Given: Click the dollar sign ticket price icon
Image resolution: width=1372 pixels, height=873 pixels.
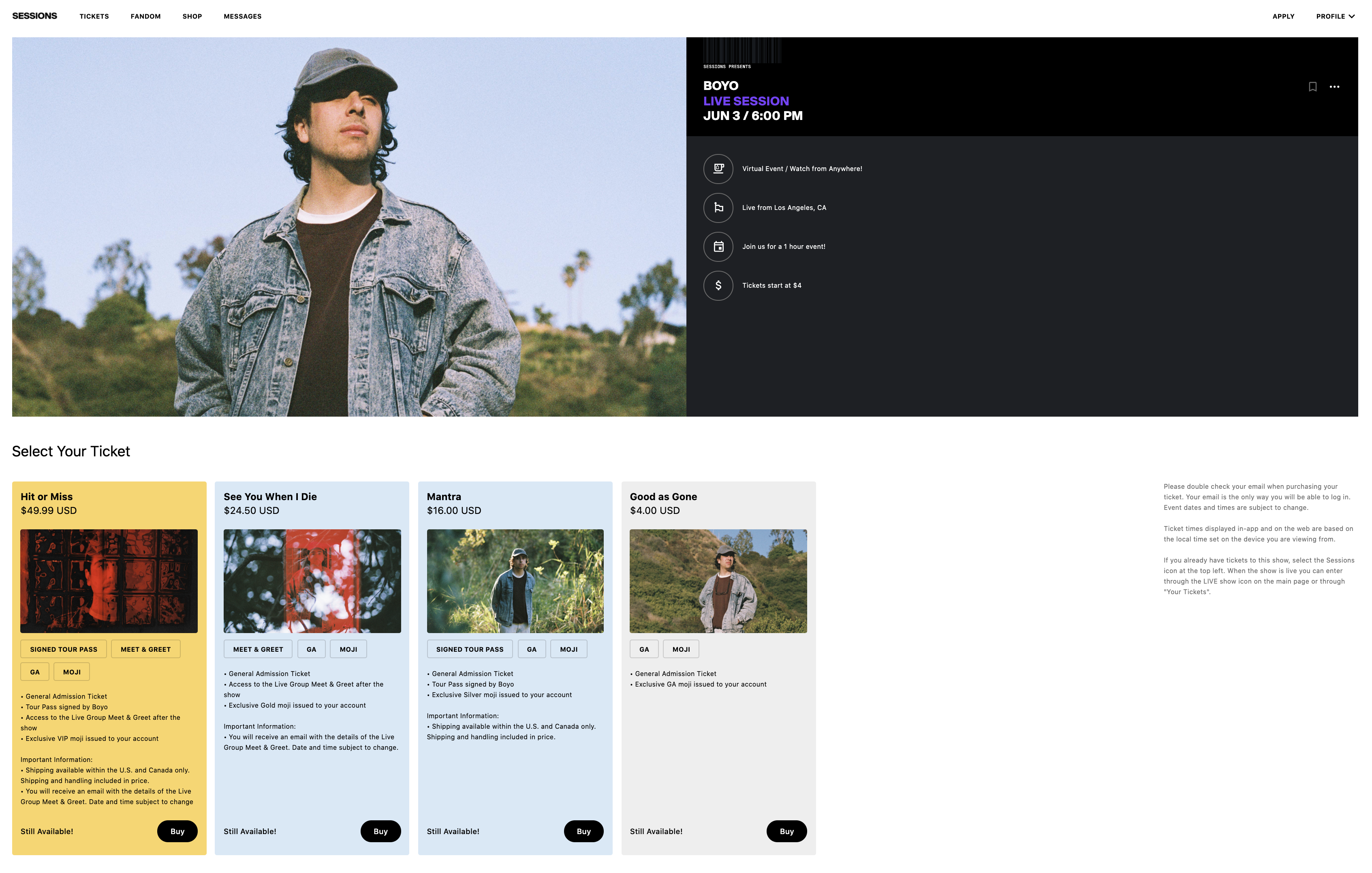Looking at the screenshot, I should coord(718,285).
